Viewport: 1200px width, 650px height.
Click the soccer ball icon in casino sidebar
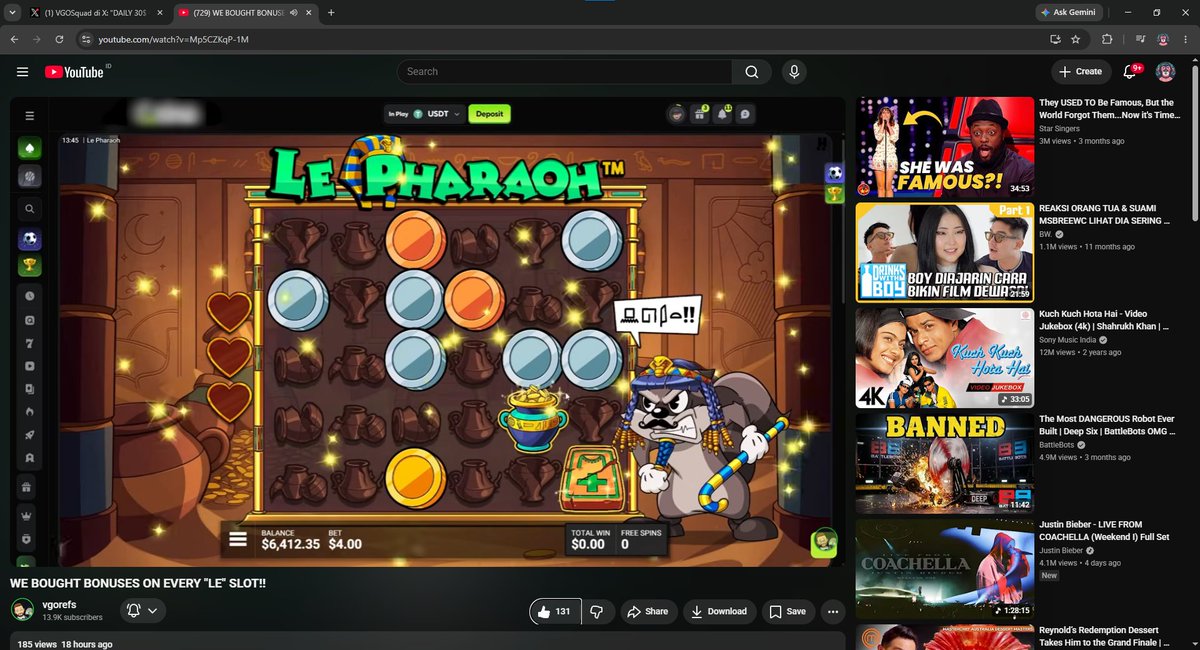(x=30, y=240)
